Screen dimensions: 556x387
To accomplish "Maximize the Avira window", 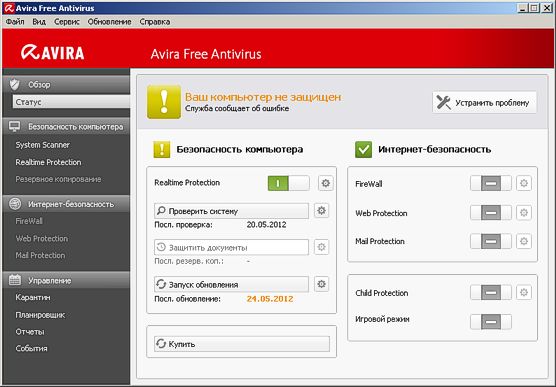I will (x=534, y=8).
